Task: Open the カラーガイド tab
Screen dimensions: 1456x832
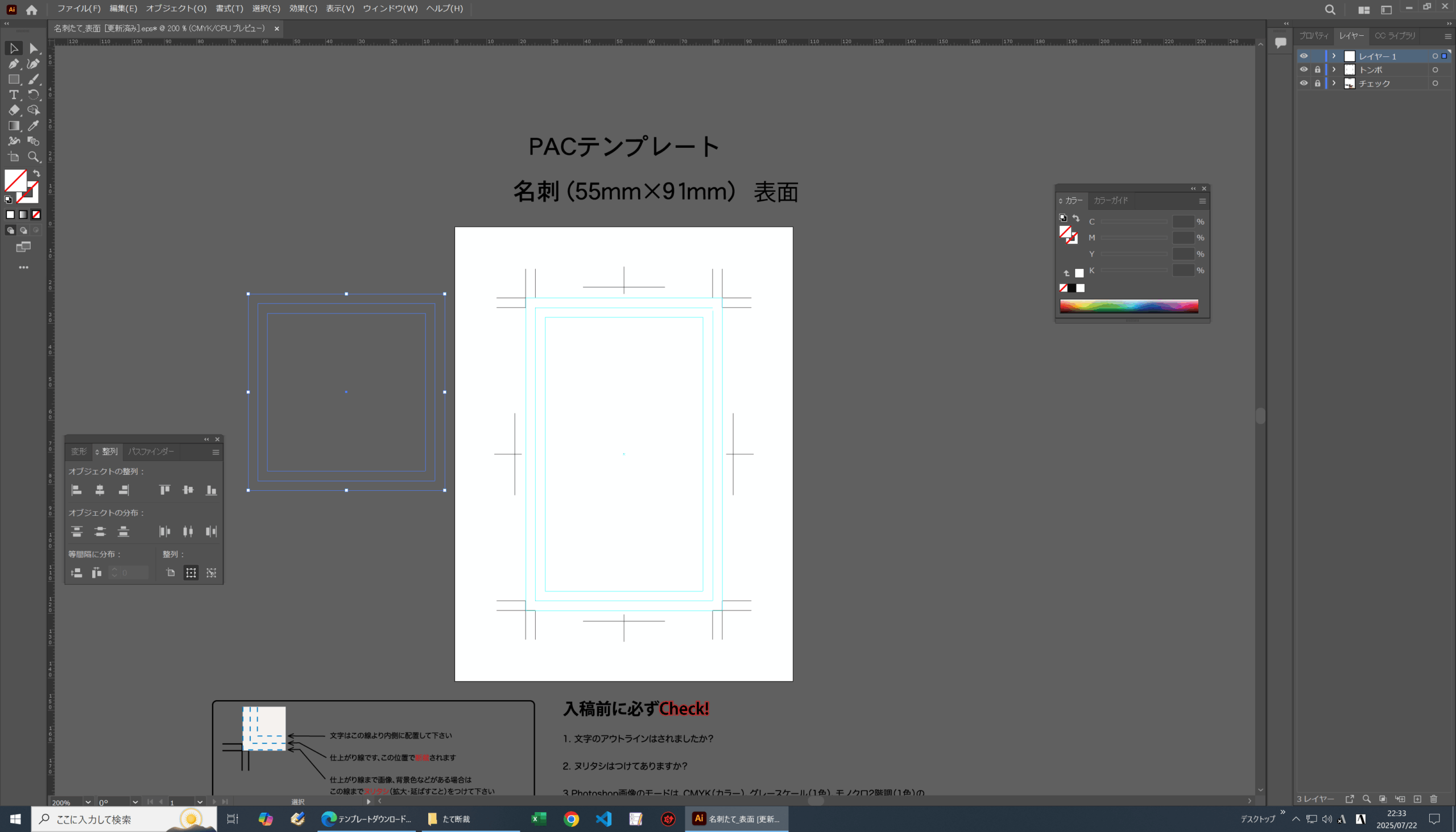Action: point(1110,201)
